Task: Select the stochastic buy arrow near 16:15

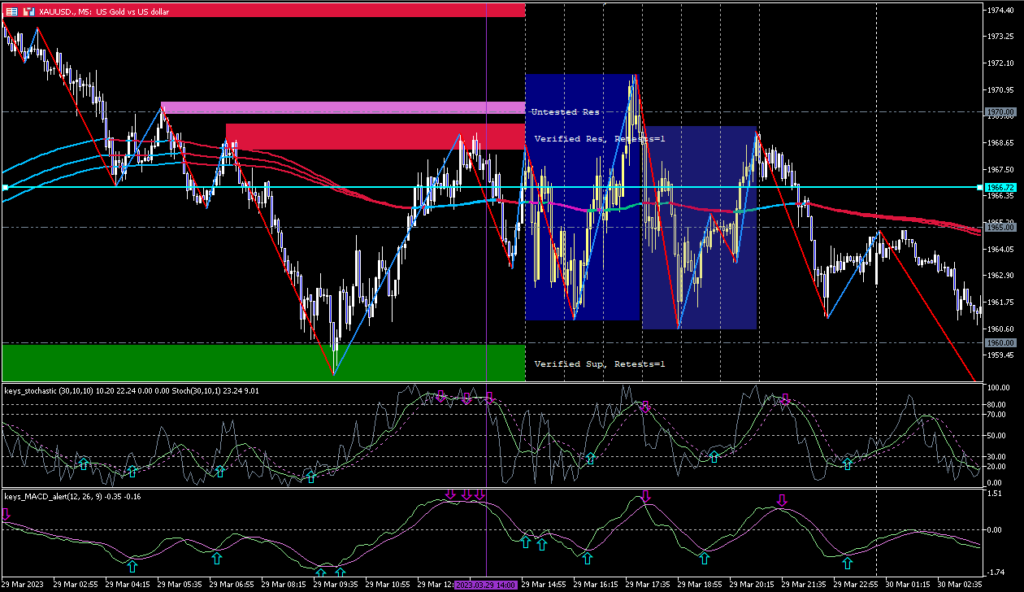Action: pos(590,459)
